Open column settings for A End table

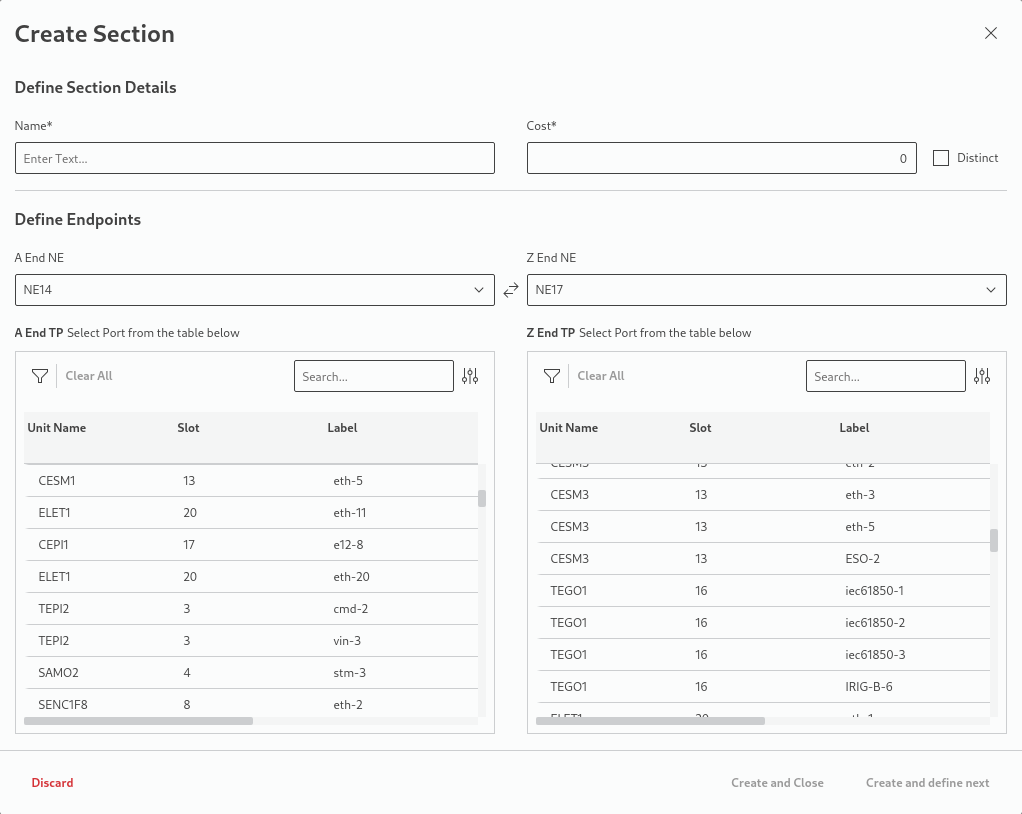click(x=470, y=376)
